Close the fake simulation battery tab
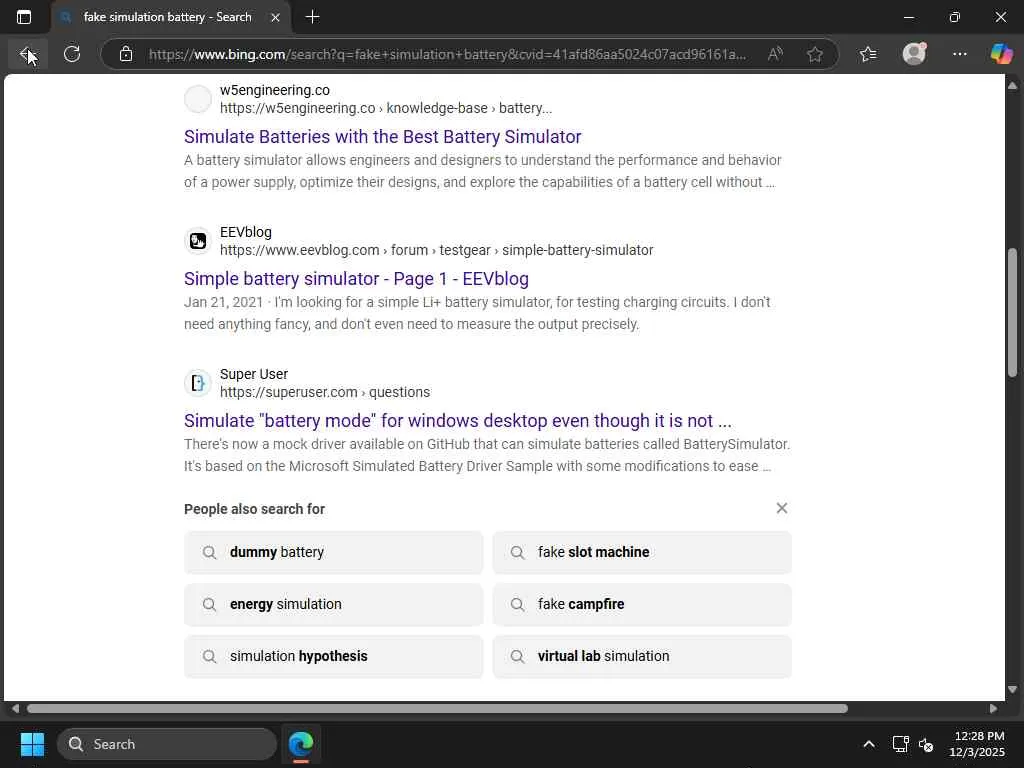Viewport: 1024px width, 768px height. tap(276, 18)
